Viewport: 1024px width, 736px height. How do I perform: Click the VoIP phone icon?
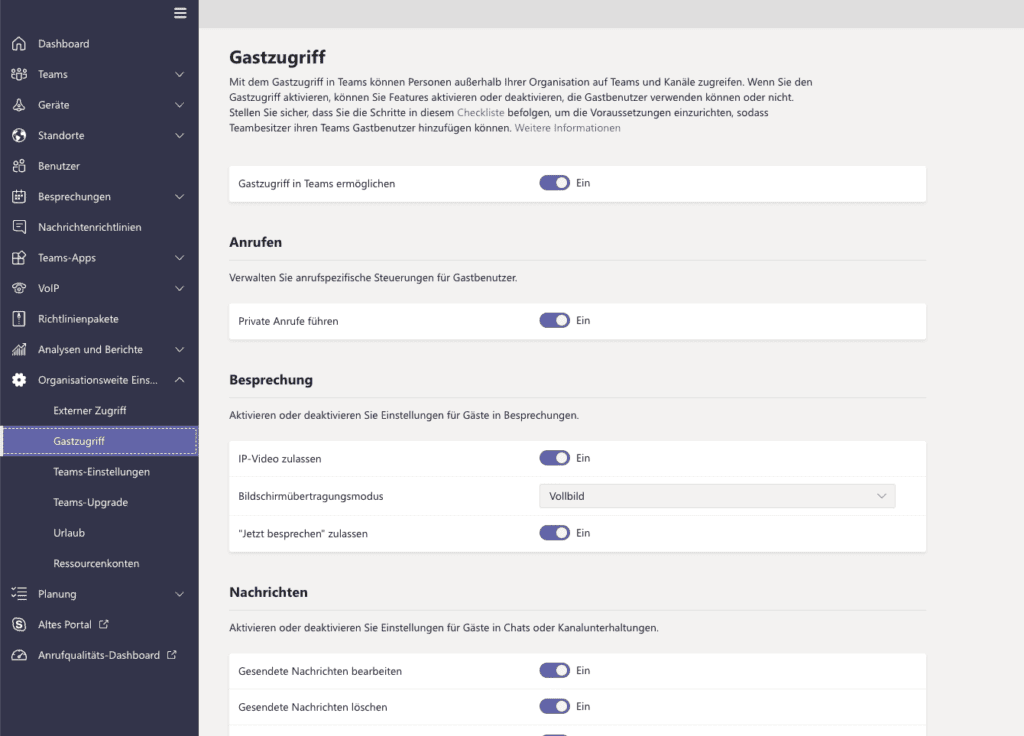[x=18, y=288]
